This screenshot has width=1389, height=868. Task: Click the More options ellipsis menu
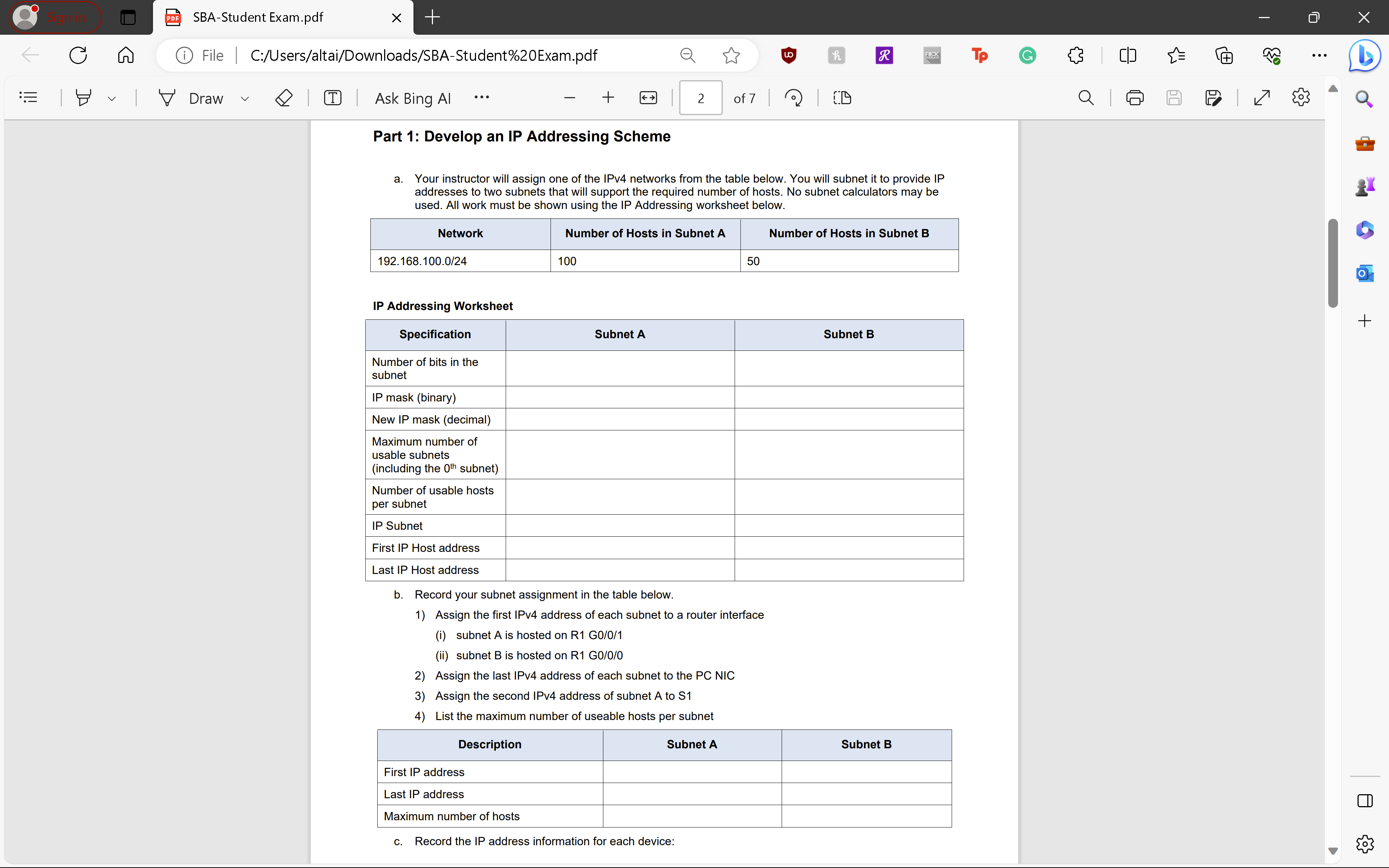pyautogui.click(x=481, y=97)
